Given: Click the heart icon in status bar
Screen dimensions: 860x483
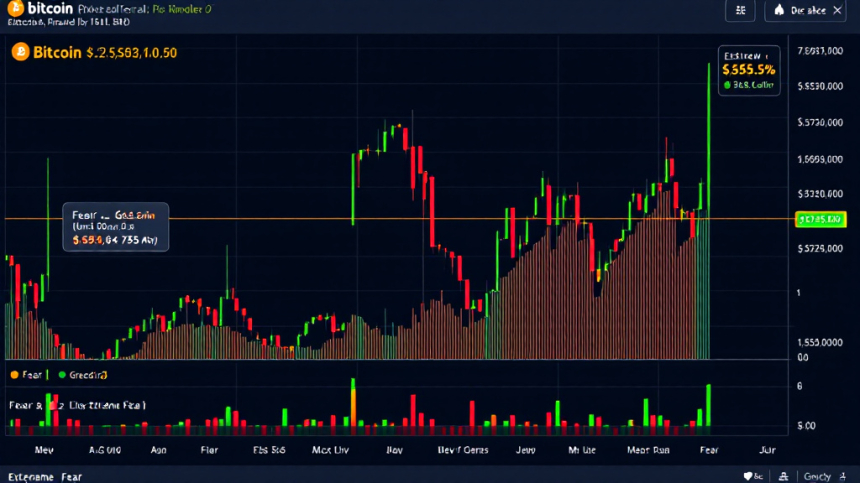Looking at the screenshot, I should pyautogui.click(x=748, y=476).
